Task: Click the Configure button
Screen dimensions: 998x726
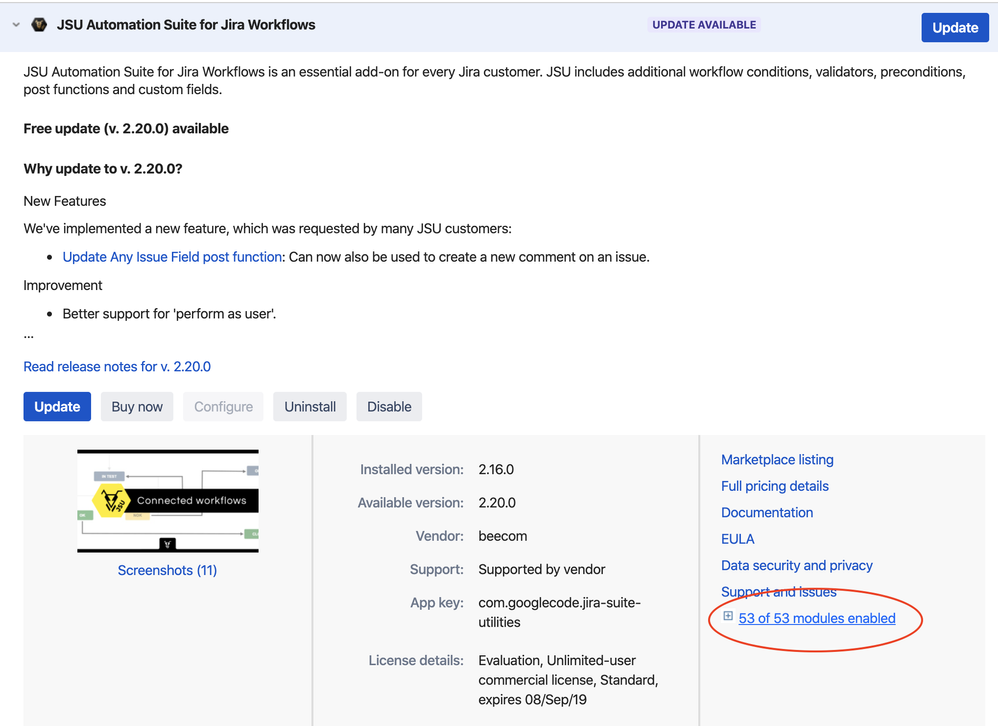Action: [223, 407]
